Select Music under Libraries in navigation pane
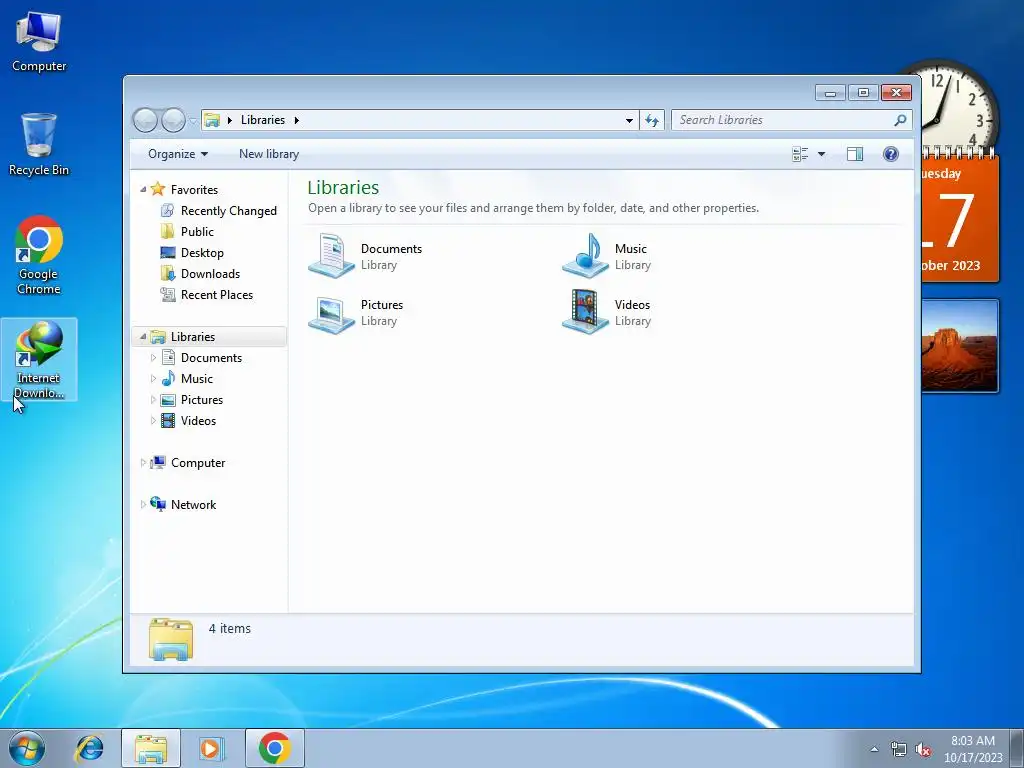1024x768 pixels. point(197,379)
